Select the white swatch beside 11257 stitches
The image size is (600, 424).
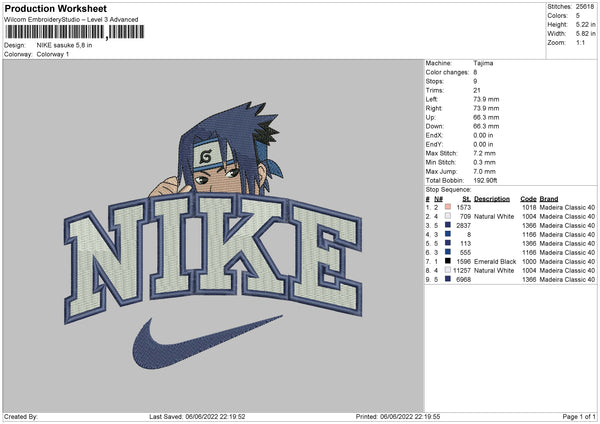pyautogui.click(x=448, y=270)
